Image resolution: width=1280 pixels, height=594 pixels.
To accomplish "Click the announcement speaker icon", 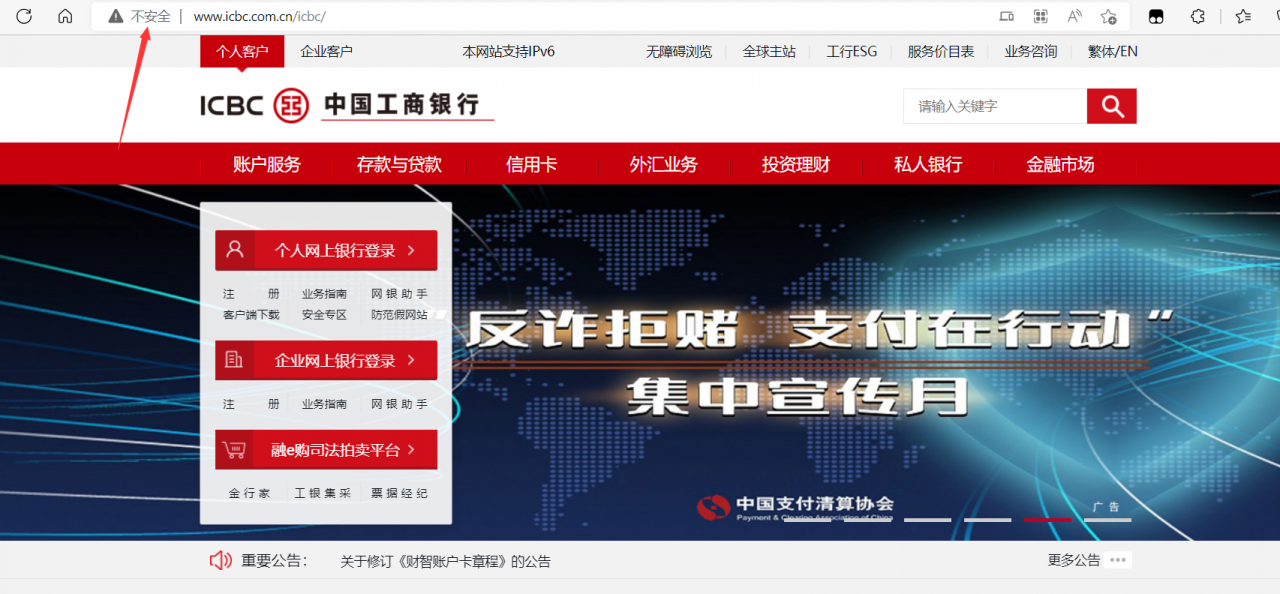I will click(x=220, y=561).
